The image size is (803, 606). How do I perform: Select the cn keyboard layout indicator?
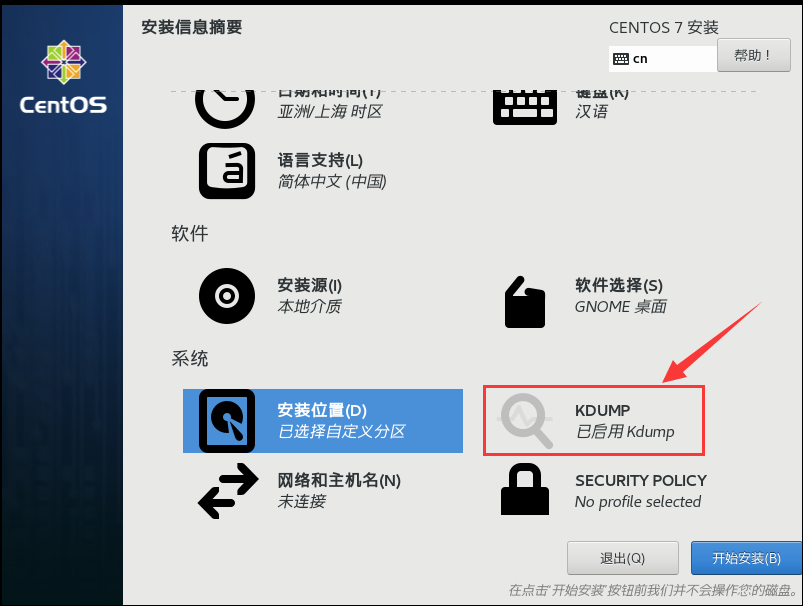pos(663,59)
